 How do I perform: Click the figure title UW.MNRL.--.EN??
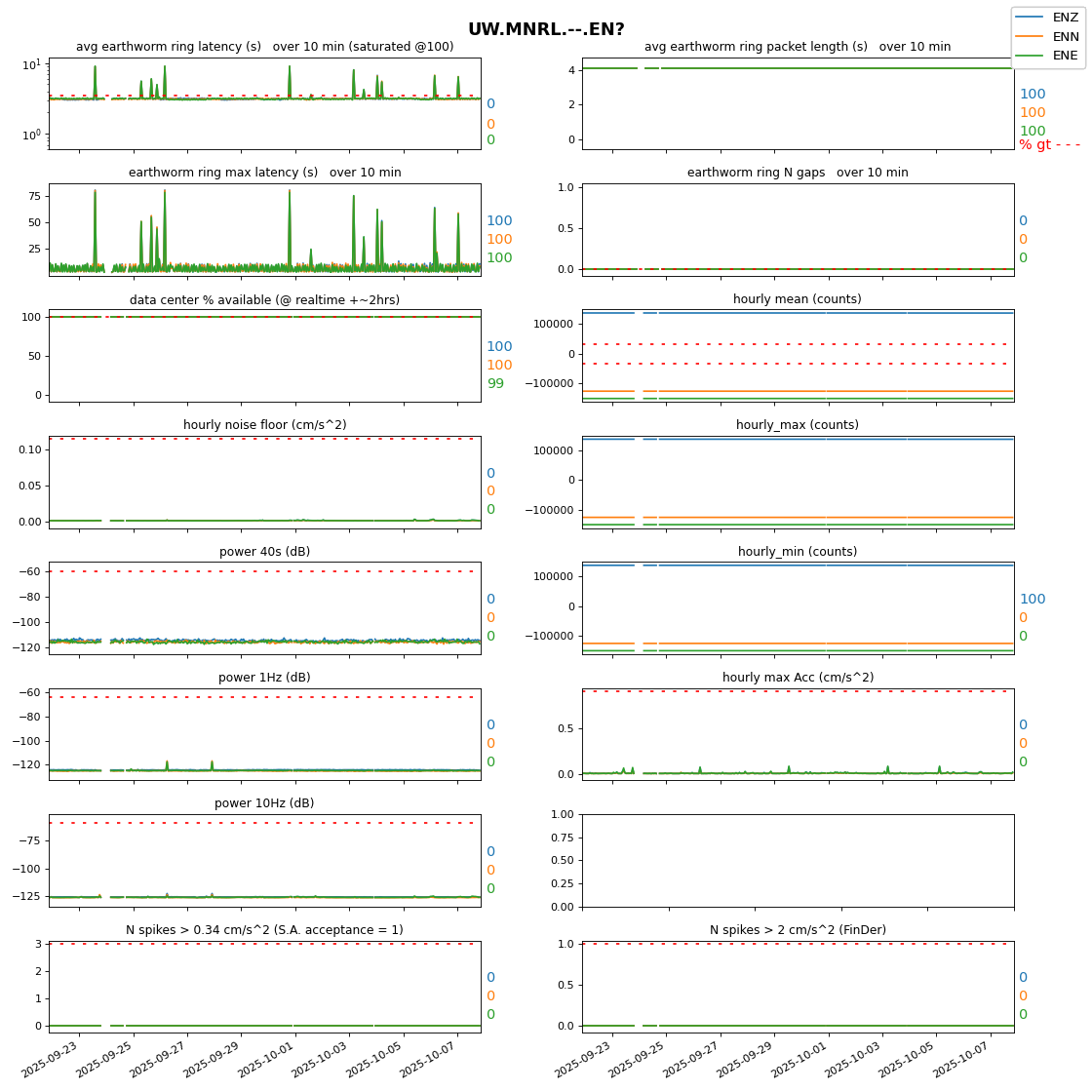(x=546, y=29)
